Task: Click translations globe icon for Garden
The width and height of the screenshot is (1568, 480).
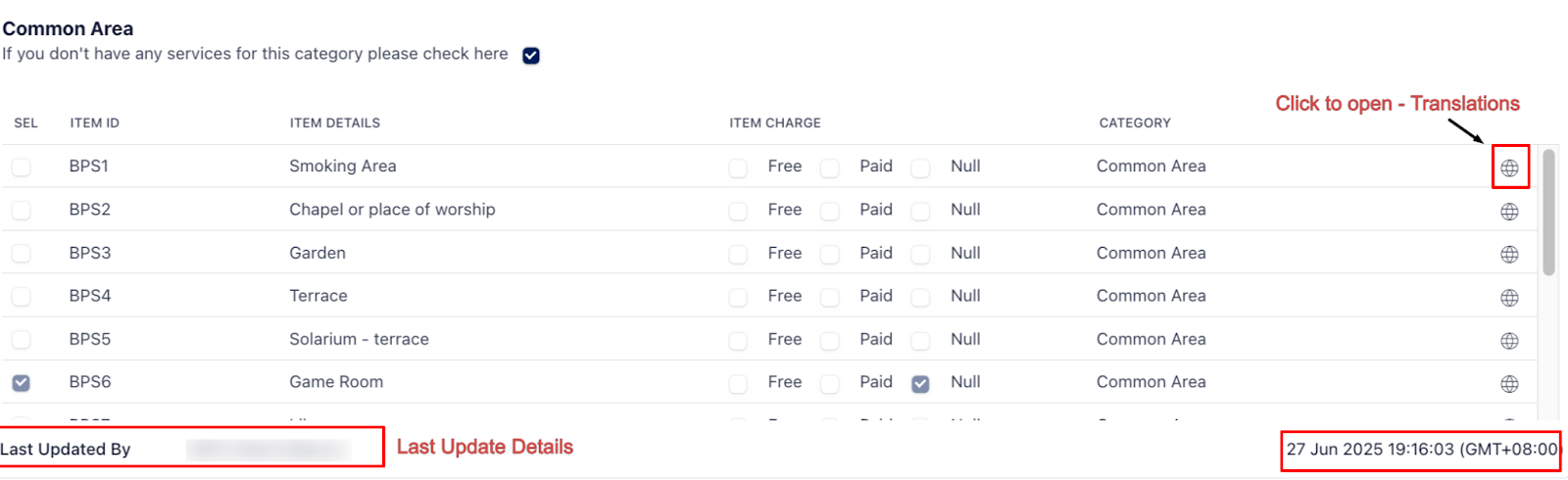Action: [x=1509, y=255]
